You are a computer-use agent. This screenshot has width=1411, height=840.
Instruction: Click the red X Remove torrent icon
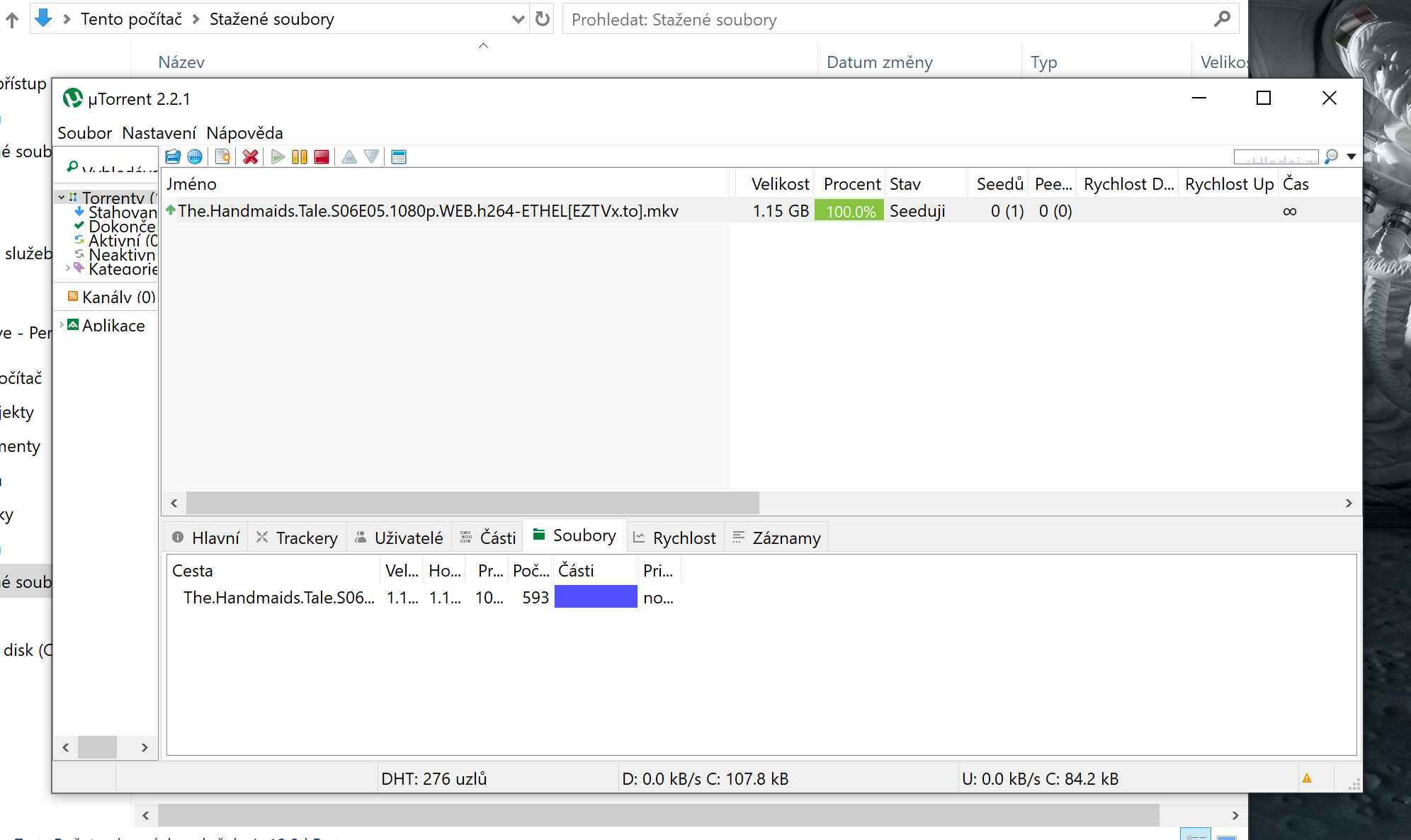click(x=250, y=157)
